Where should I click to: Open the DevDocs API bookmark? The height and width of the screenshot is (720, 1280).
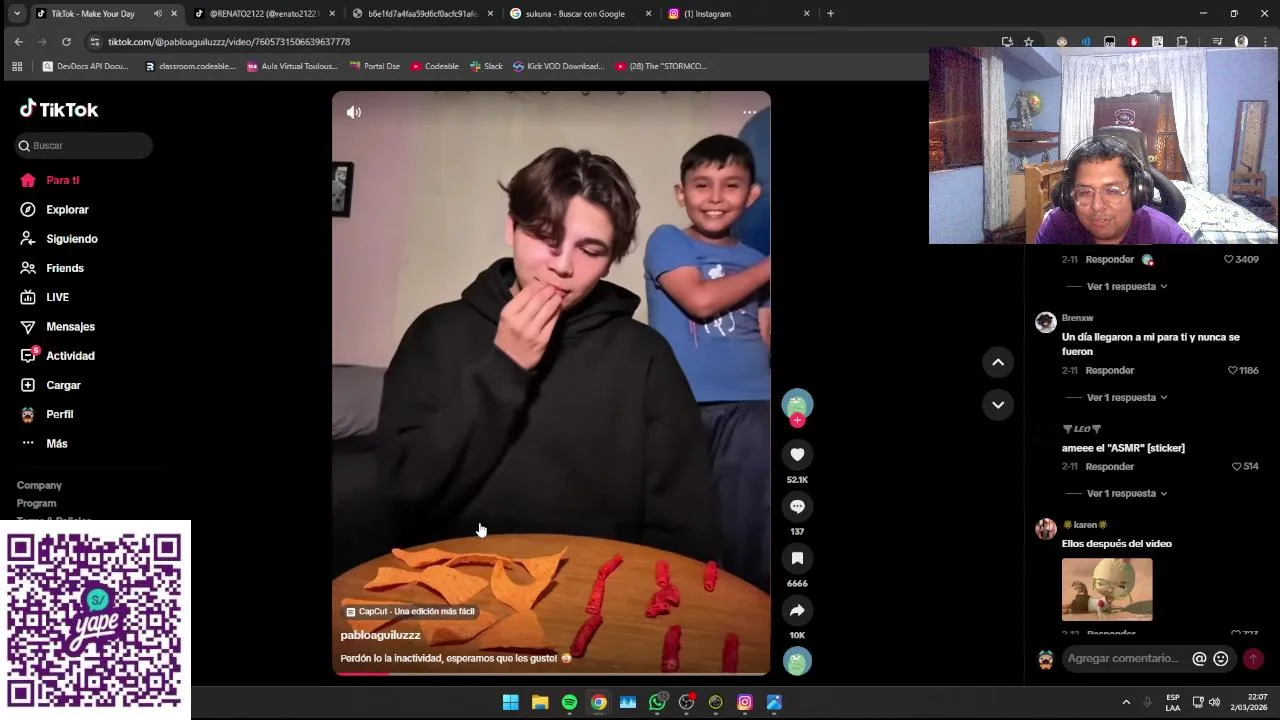tap(86, 66)
